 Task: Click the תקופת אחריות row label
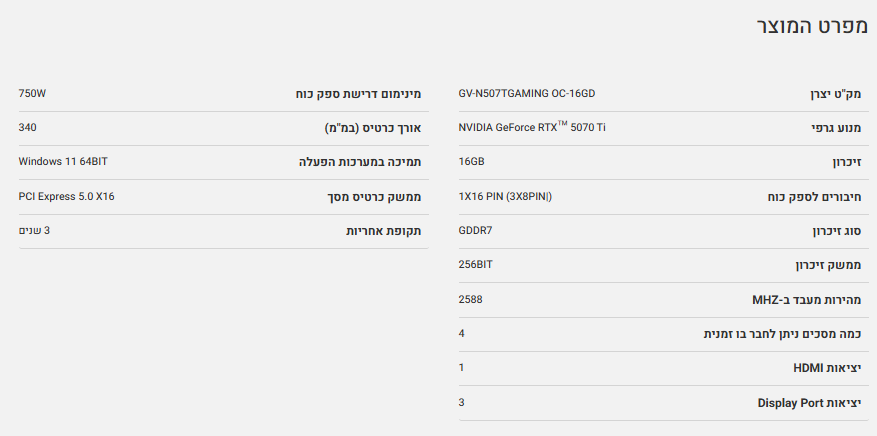(384, 230)
